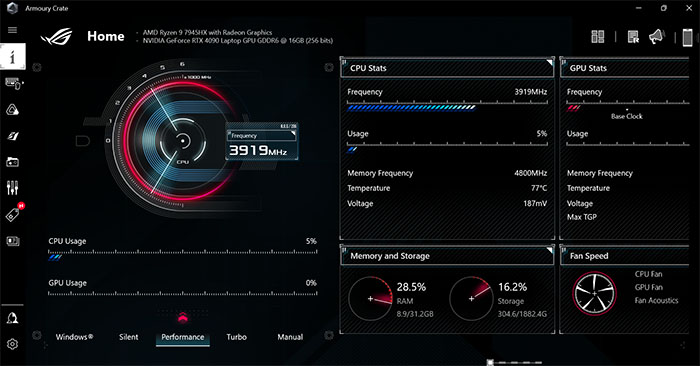Click the 8.9/31.2GB RAM text
This screenshot has width=700, height=366.
click(415, 314)
